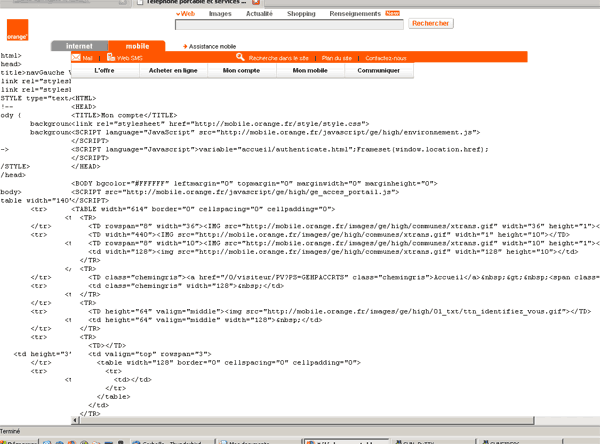Image resolution: width=600 pixels, height=444 pixels.
Task: Open the Web SMS link
Action: point(130,58)
